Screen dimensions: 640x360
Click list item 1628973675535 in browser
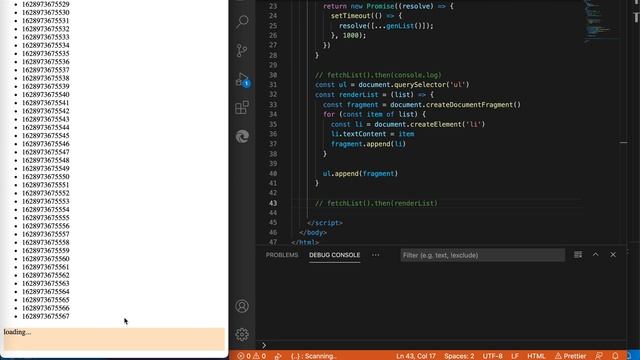45,53
